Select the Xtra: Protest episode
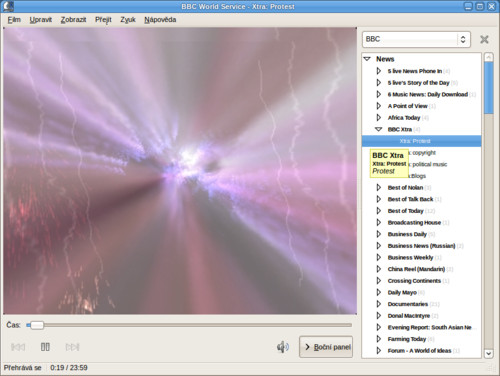This screenshot has width=500, height=376. [x=422, y=141]
